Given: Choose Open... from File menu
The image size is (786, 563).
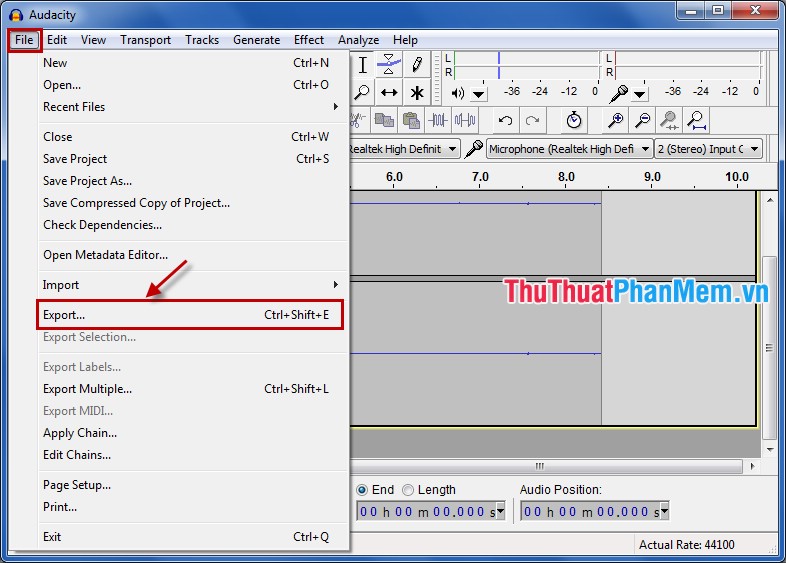Looking at the screenshot, I should pyautogui.click(x=193, y=85).
